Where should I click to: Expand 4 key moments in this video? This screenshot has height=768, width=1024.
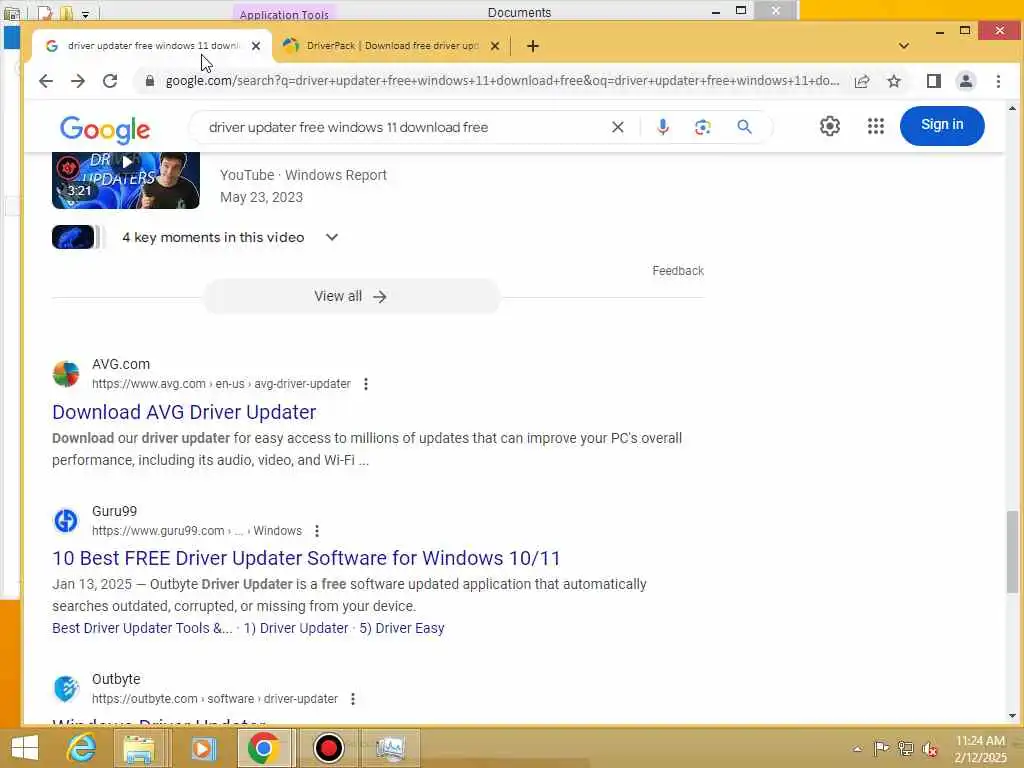pyautogui.click(x=332, y=237)
